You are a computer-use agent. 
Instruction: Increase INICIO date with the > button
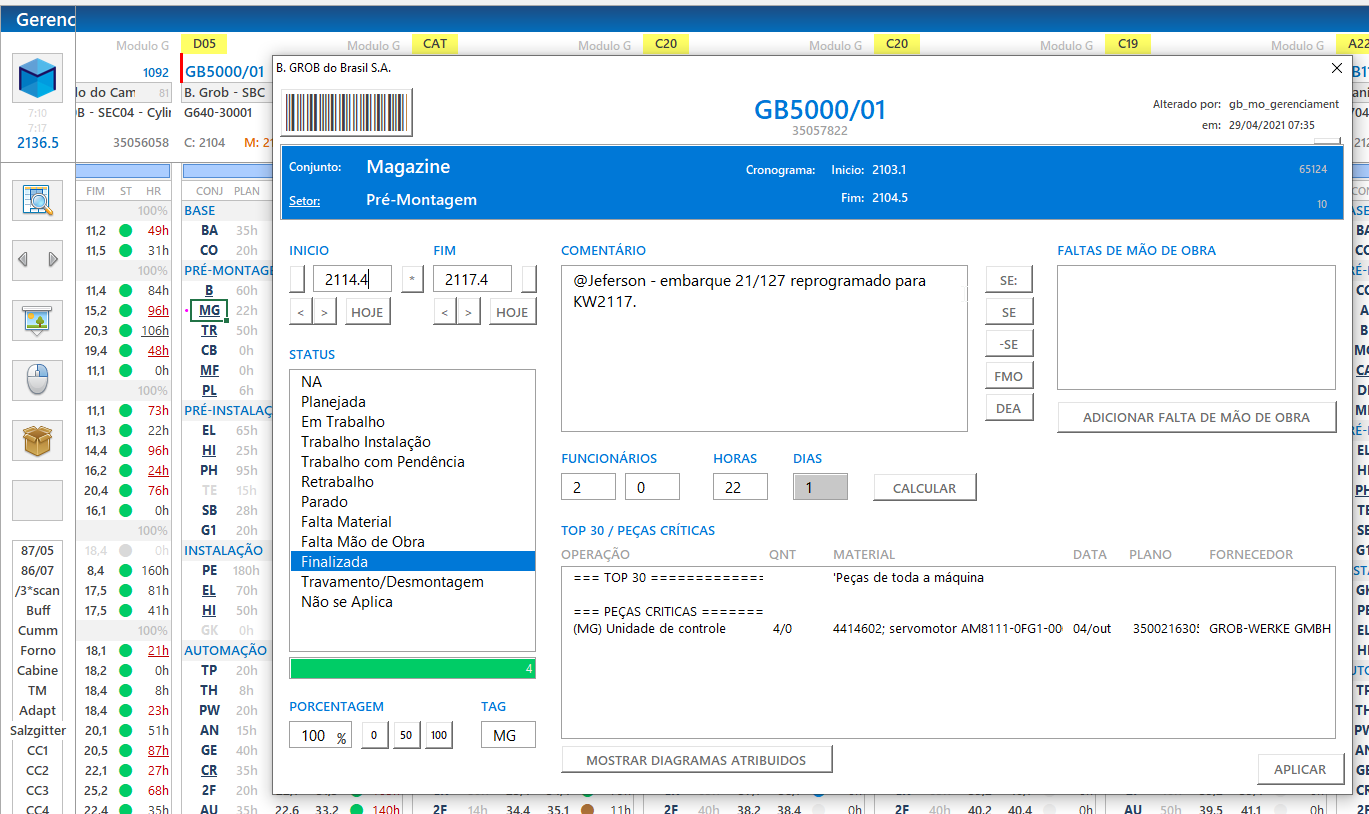click(323, 312)
